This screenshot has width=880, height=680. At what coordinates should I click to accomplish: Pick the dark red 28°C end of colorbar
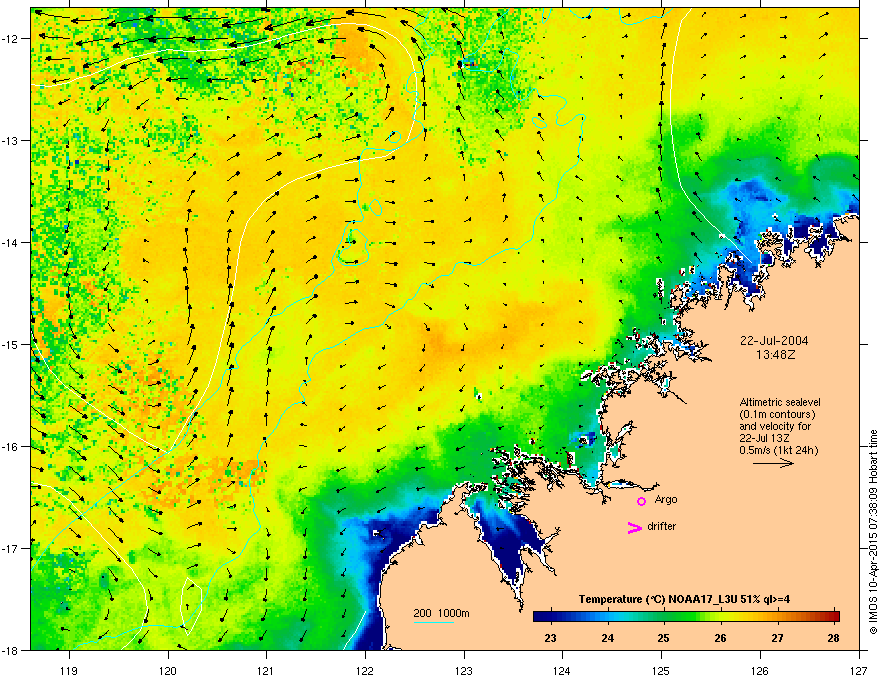(x=835, y=616)
